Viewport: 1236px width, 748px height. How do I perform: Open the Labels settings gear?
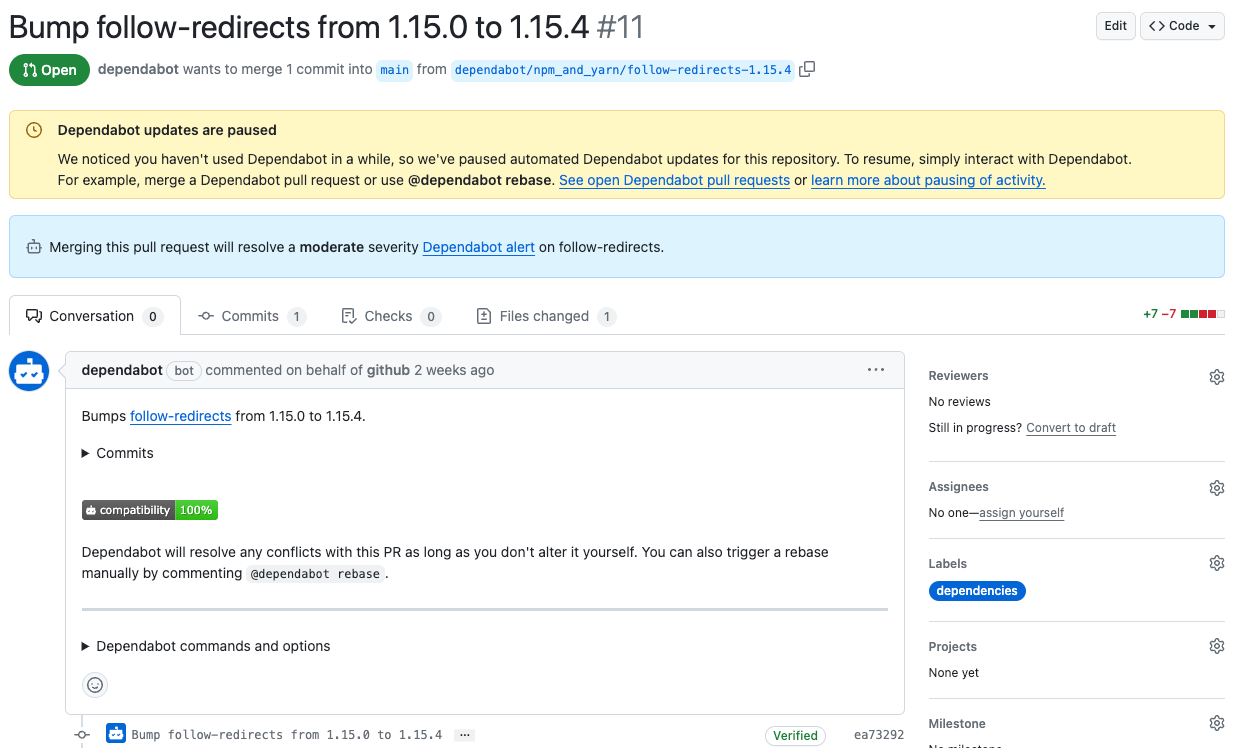pyautogui.click(x=1216, y=562)
